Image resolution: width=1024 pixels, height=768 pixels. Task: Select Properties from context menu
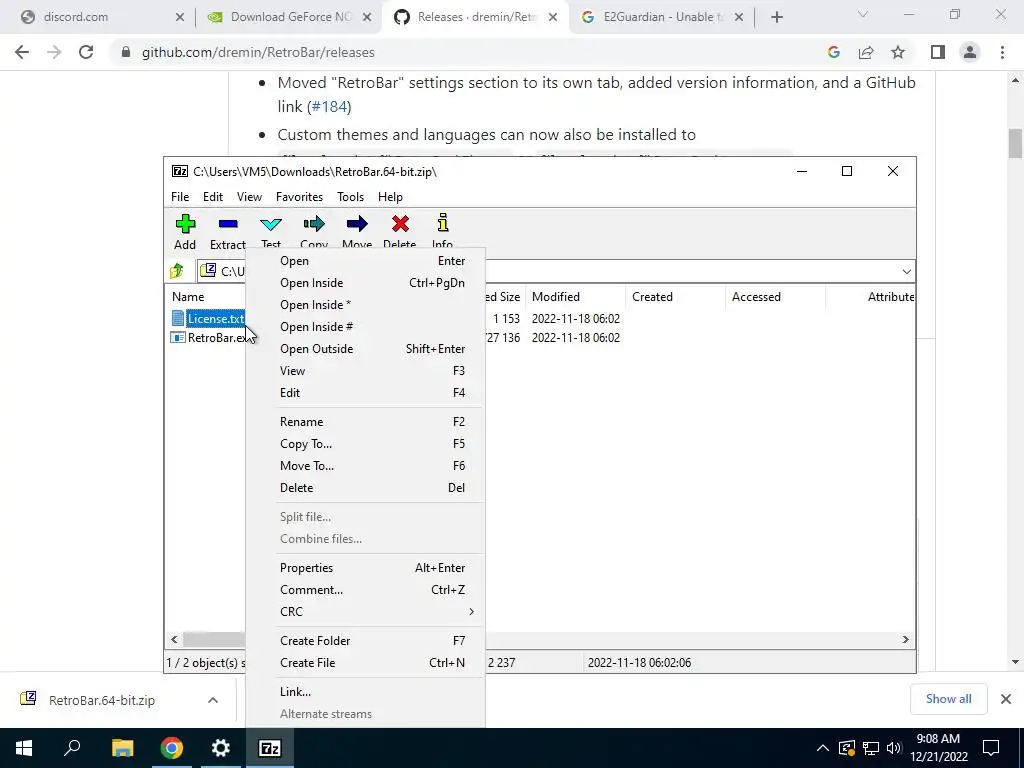(373, 568)
